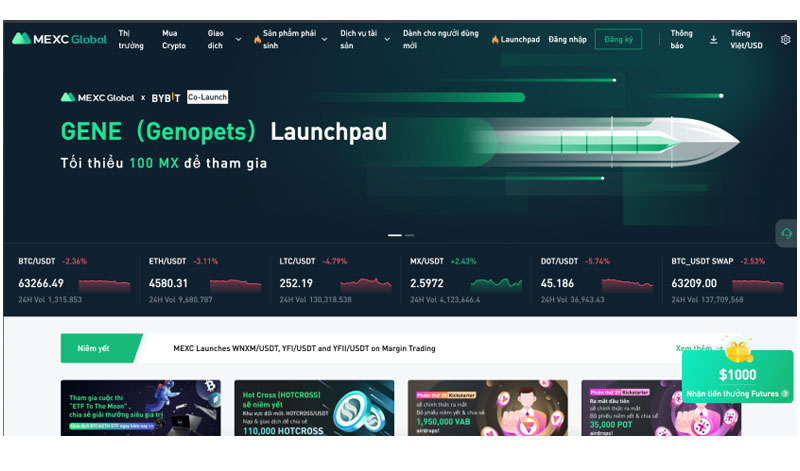Select the second banner carousel indicator
This screenshot has height=471, width=800.
point(410,235)
